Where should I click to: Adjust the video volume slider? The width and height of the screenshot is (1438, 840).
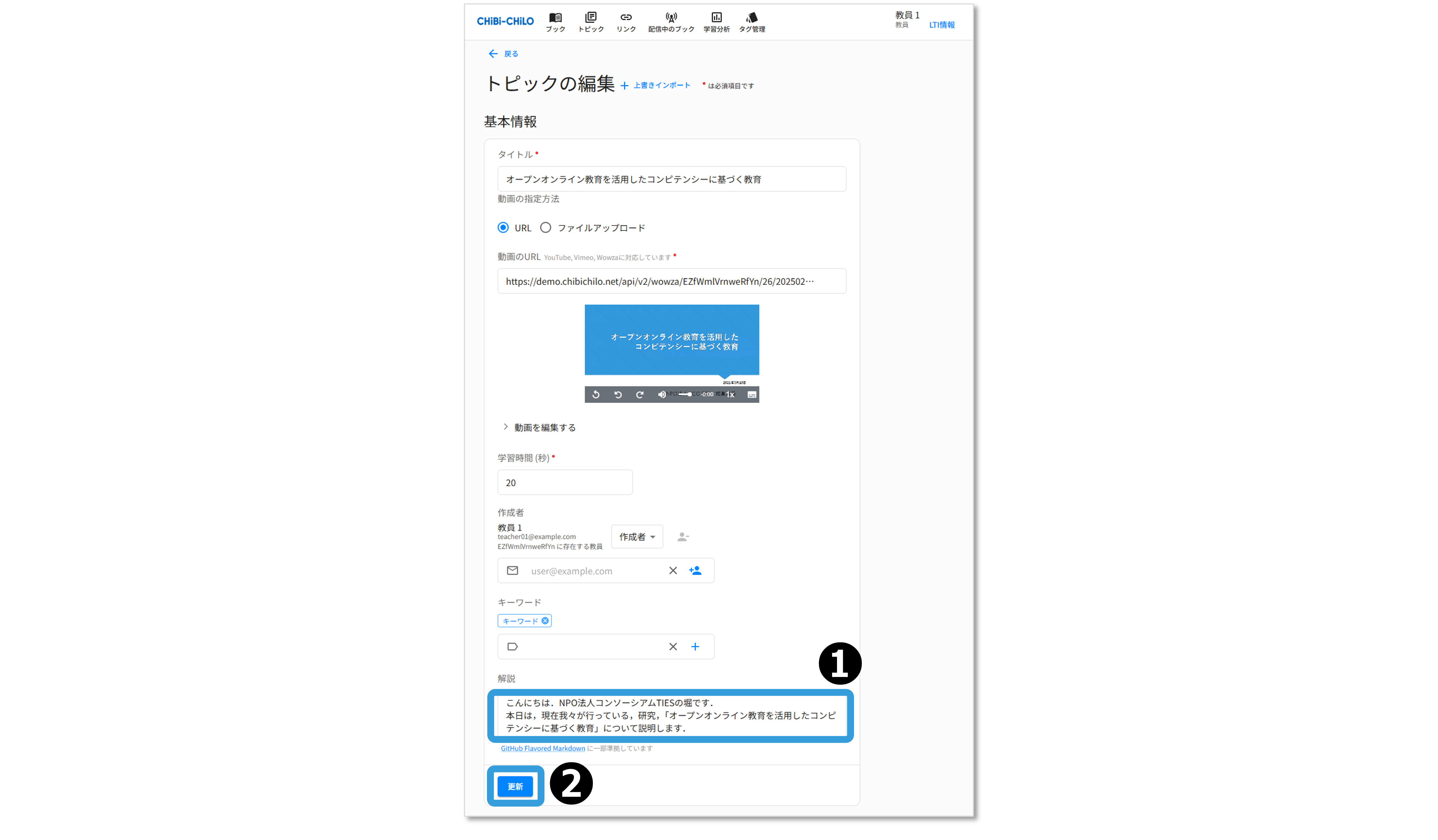point(685,394)
